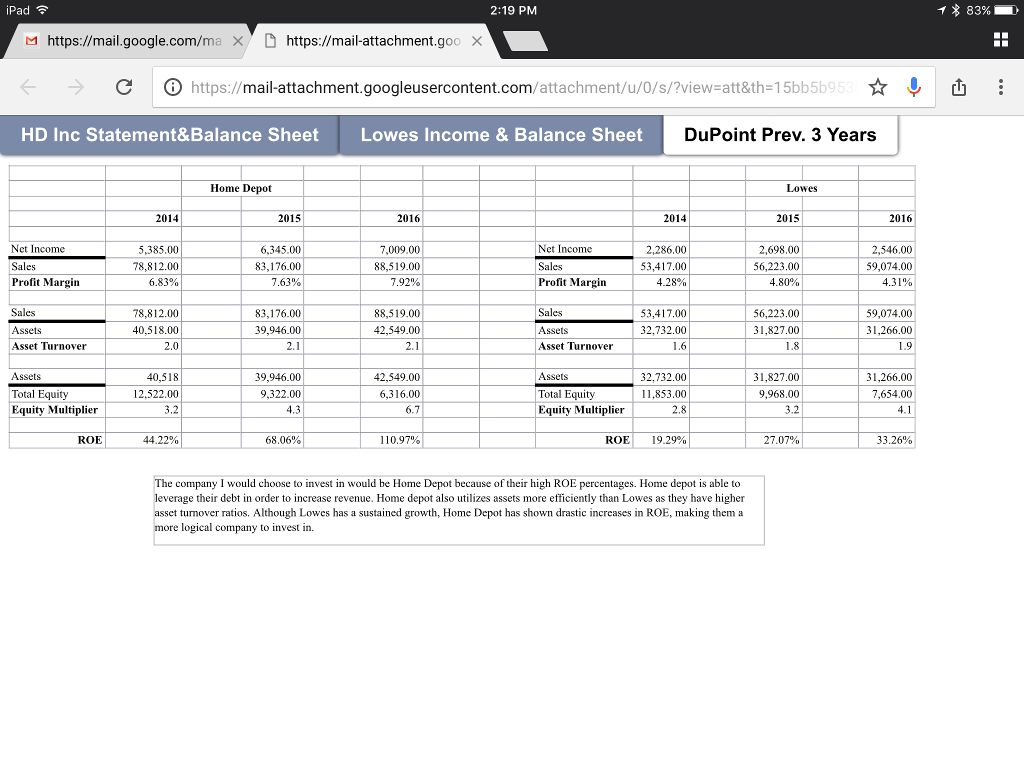This screenshot has height=768, width=1024.
Task: Tap the 2:19 PM clock
Action: click(513, 10)
